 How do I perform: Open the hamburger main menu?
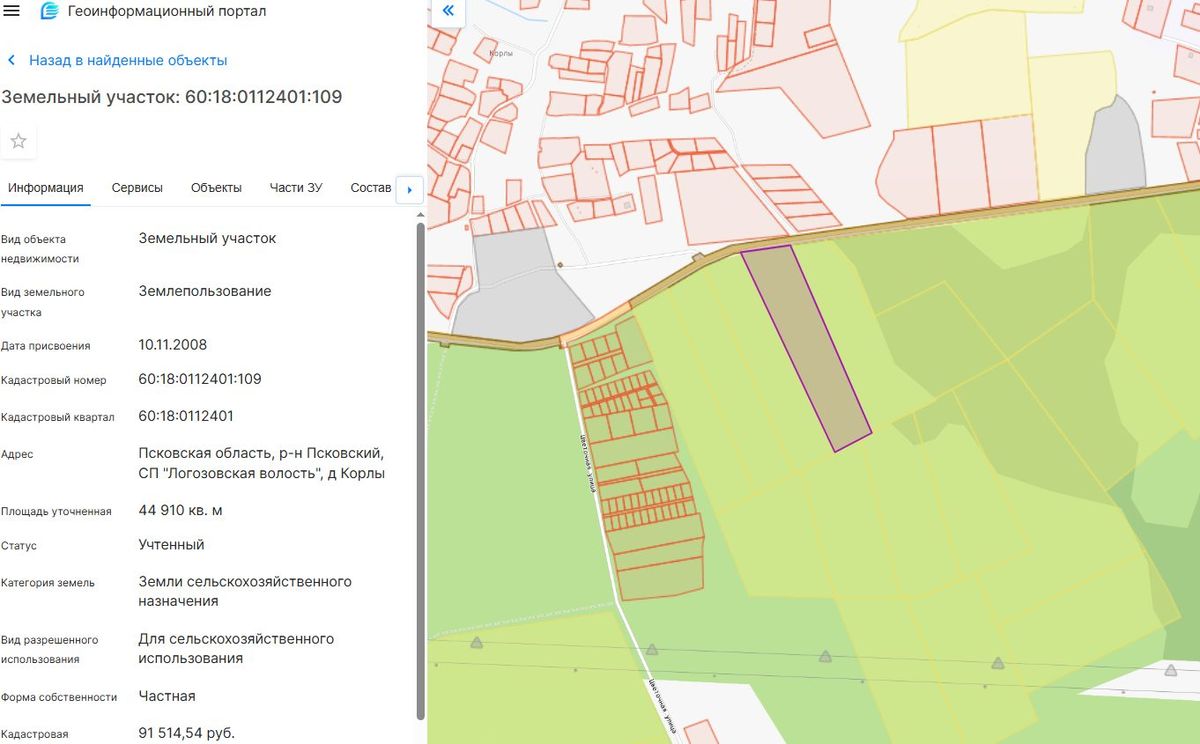[12, 11]
